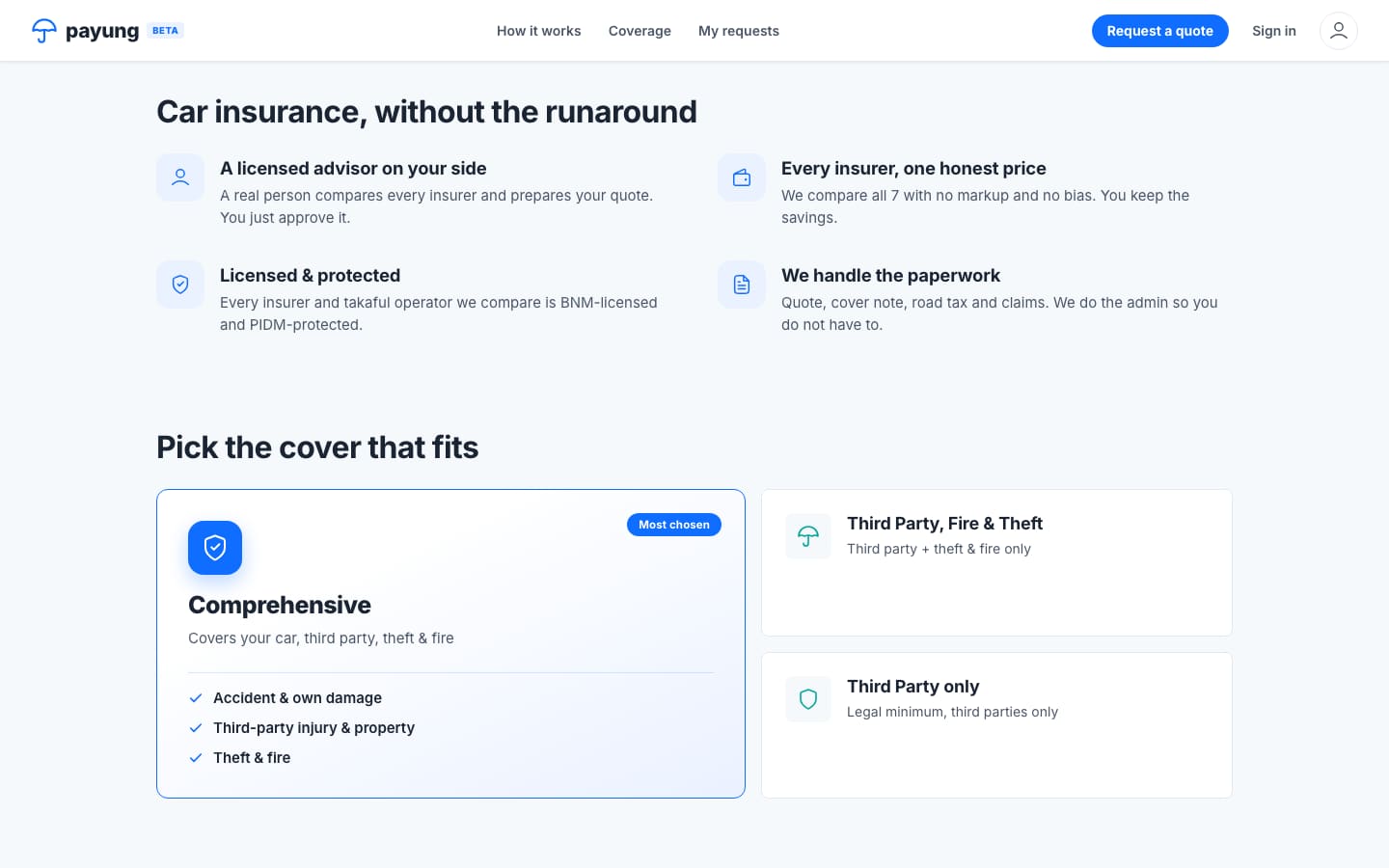Click the Most chosen badge

point(674,525)
